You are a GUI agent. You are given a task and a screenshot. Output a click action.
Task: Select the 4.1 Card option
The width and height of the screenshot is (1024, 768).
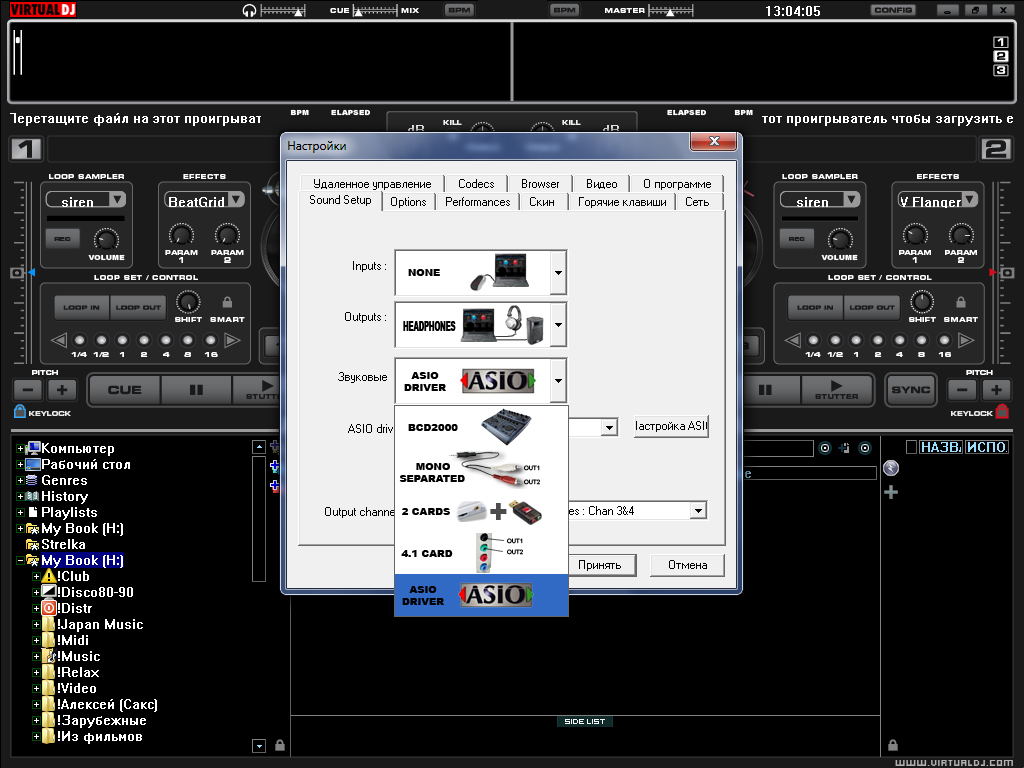coord(481,552)
